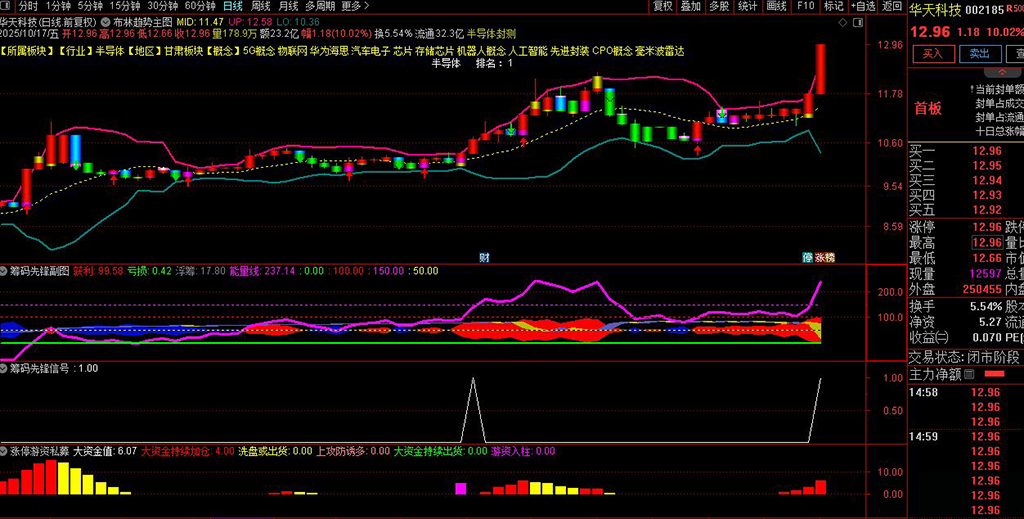Open the 筹码先锋副图 indicator dropdown arrow
This screenshot has width=1024, height=519.
(x=5, y=270)
